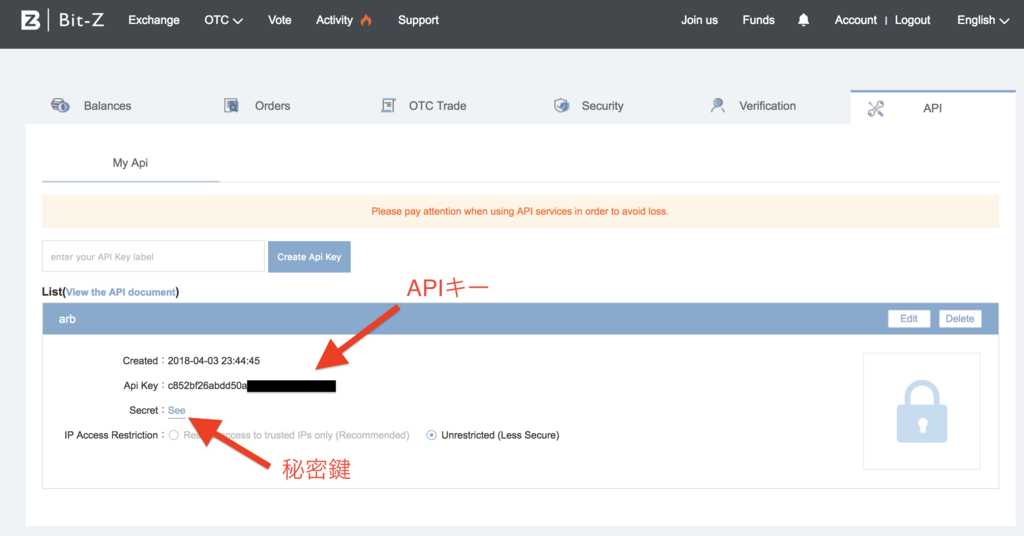
Task: Switch to the Security tab
Action: pos(603,106)
